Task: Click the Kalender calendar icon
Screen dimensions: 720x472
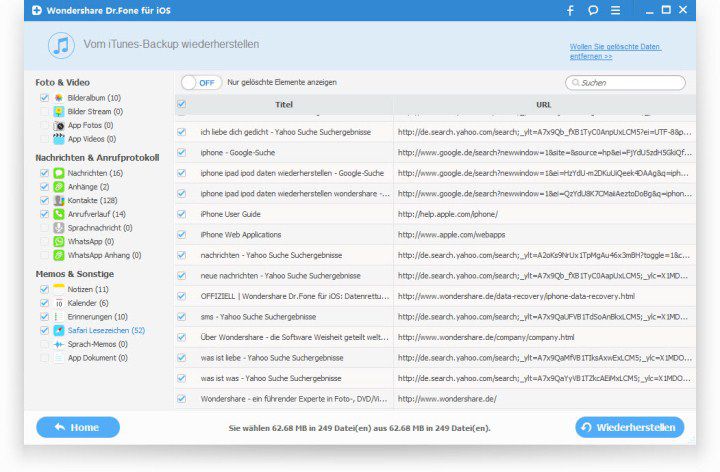Action: (59, 303)
